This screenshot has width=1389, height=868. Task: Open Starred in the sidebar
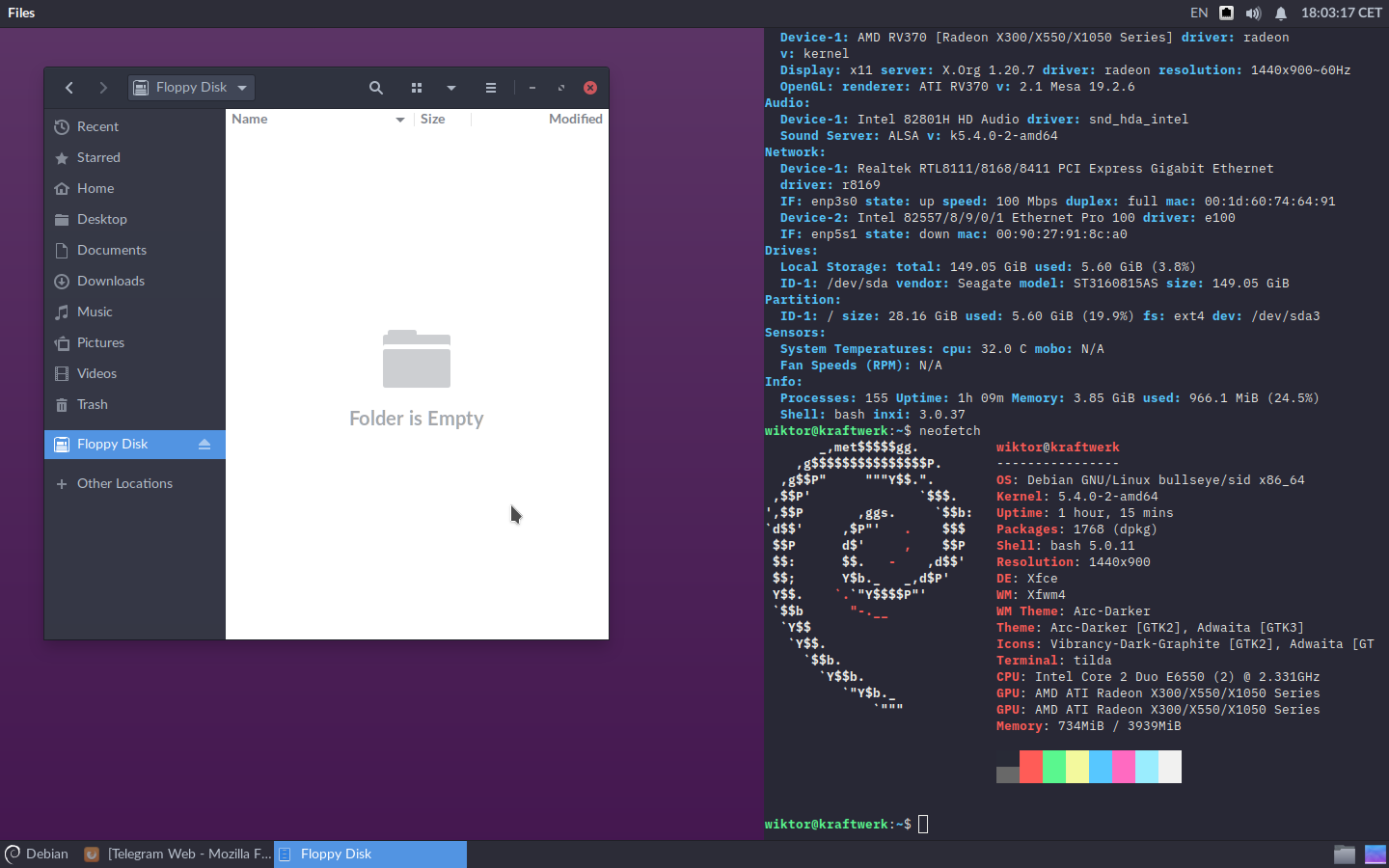pyautogui.click(x=134, y=157)
